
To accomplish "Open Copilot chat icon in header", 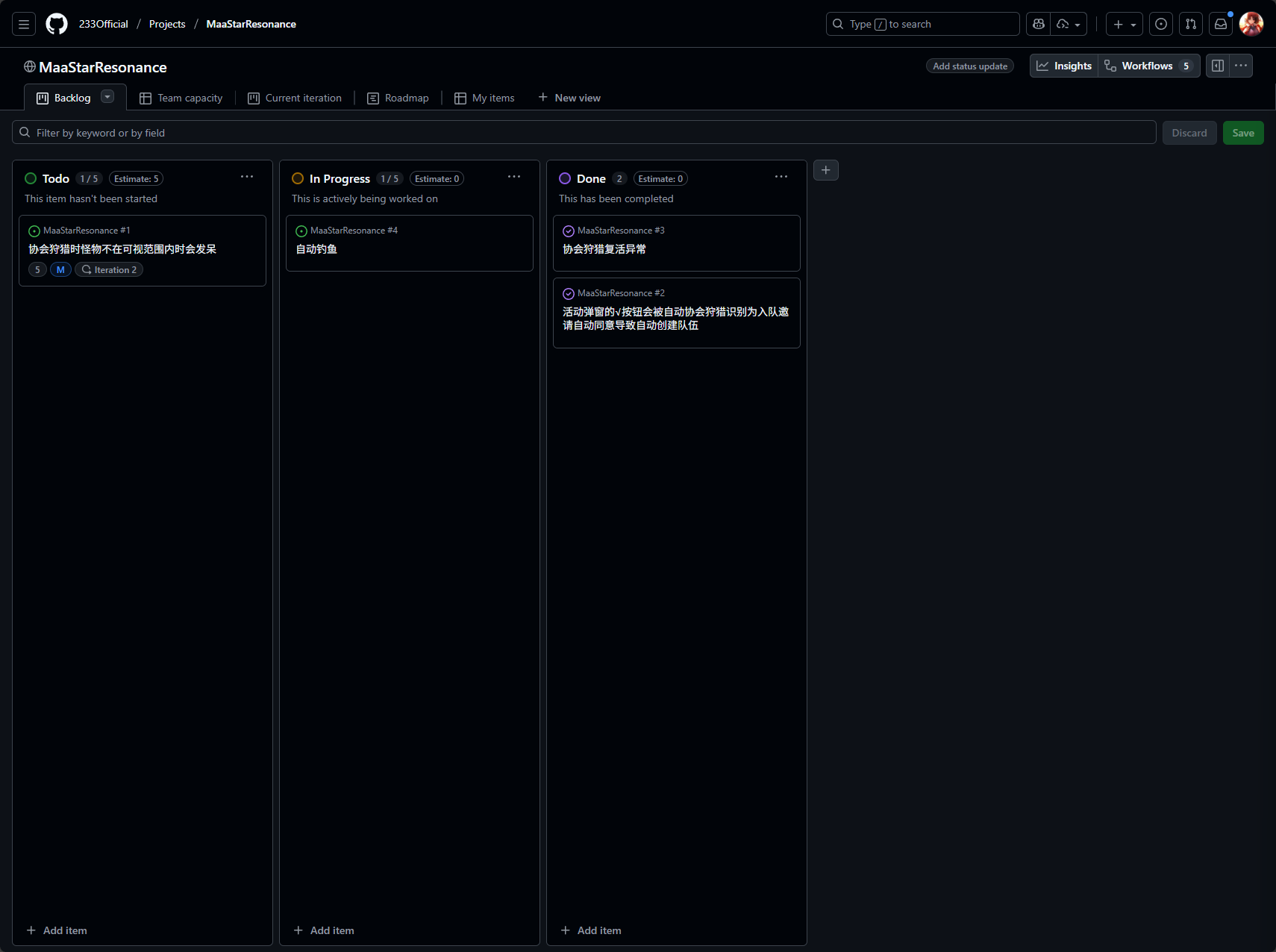I will [1038, 24].
